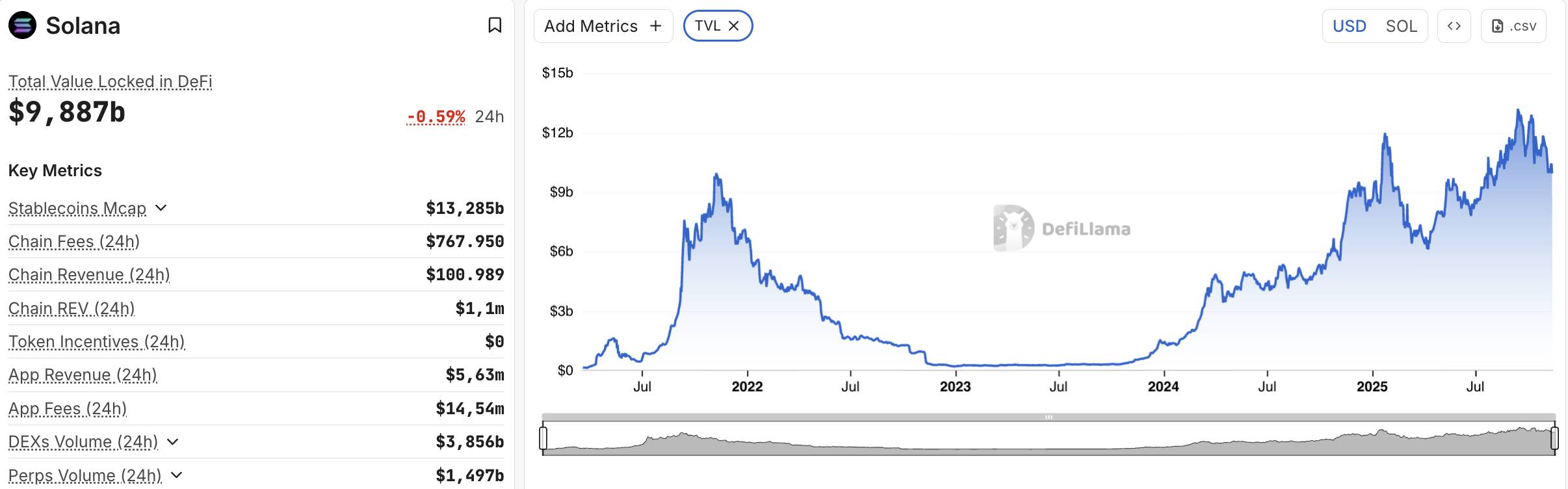The height and width of the screenshot is (489, 1568).
Task: Remove the TVL metric chip
Action: click(734, 26)
